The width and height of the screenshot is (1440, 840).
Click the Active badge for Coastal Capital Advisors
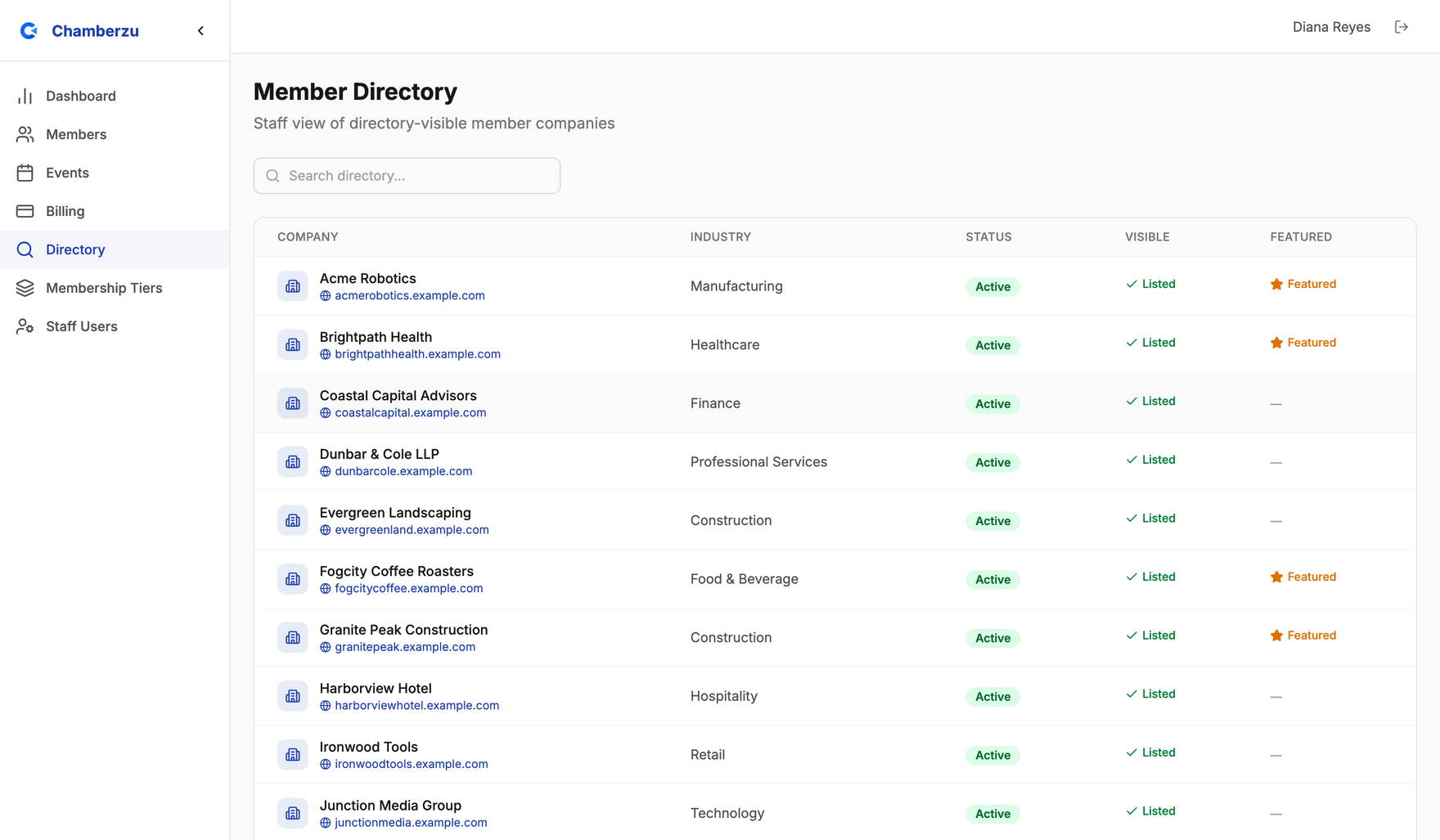coord(992,404)
